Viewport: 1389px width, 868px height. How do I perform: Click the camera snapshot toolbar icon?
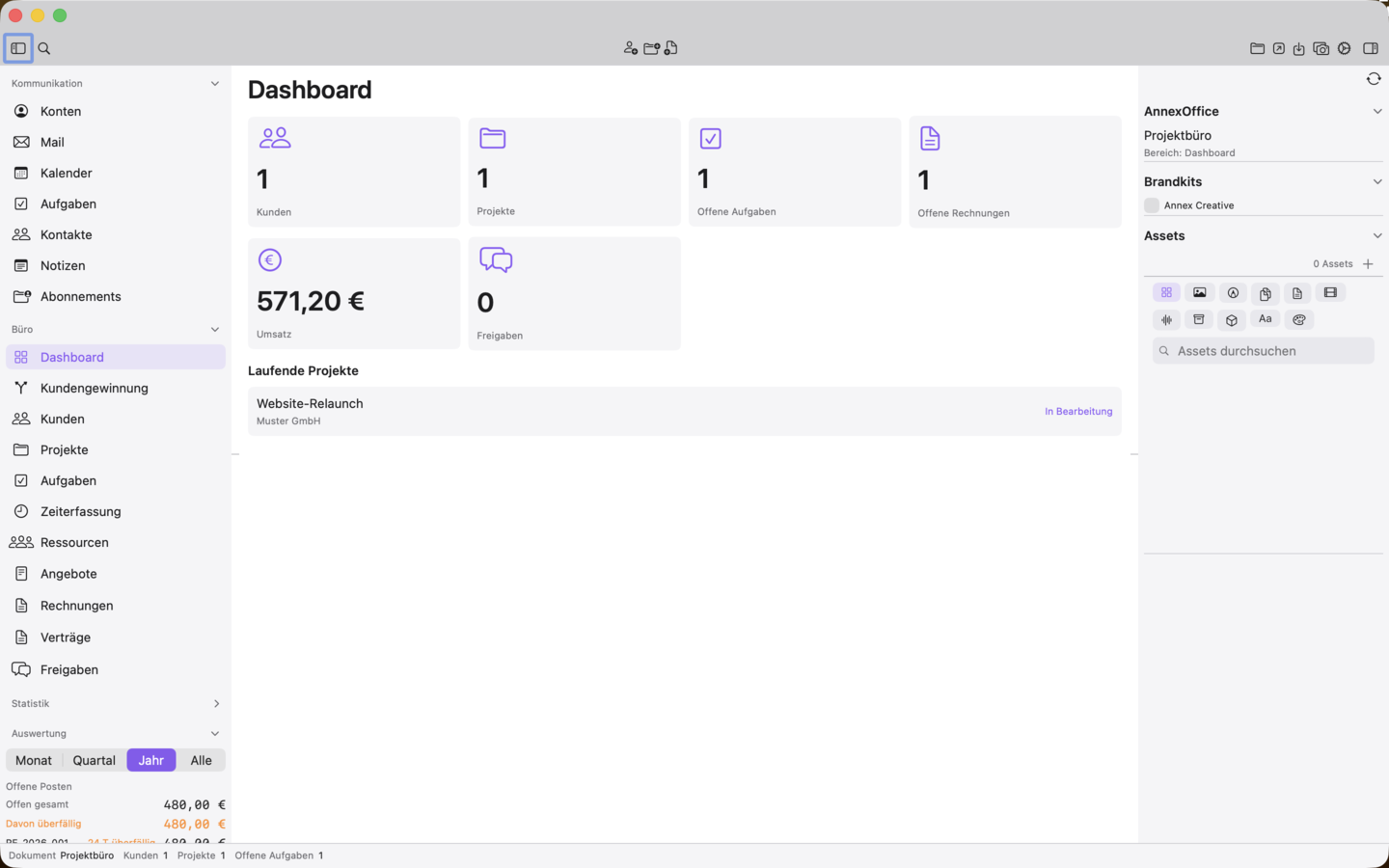(1321, 48)
